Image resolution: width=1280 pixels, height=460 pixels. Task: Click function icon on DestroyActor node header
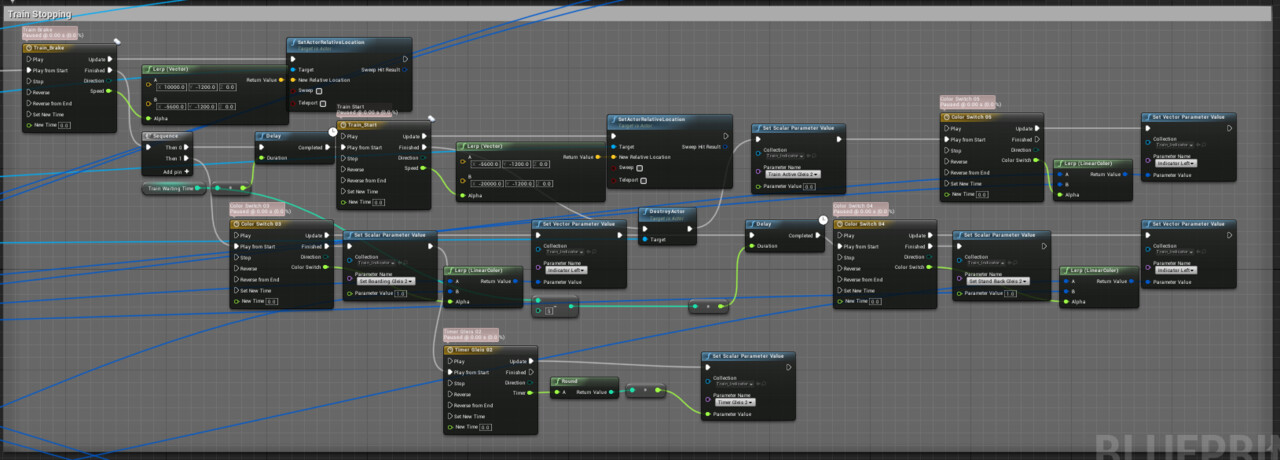click(646, 212)
